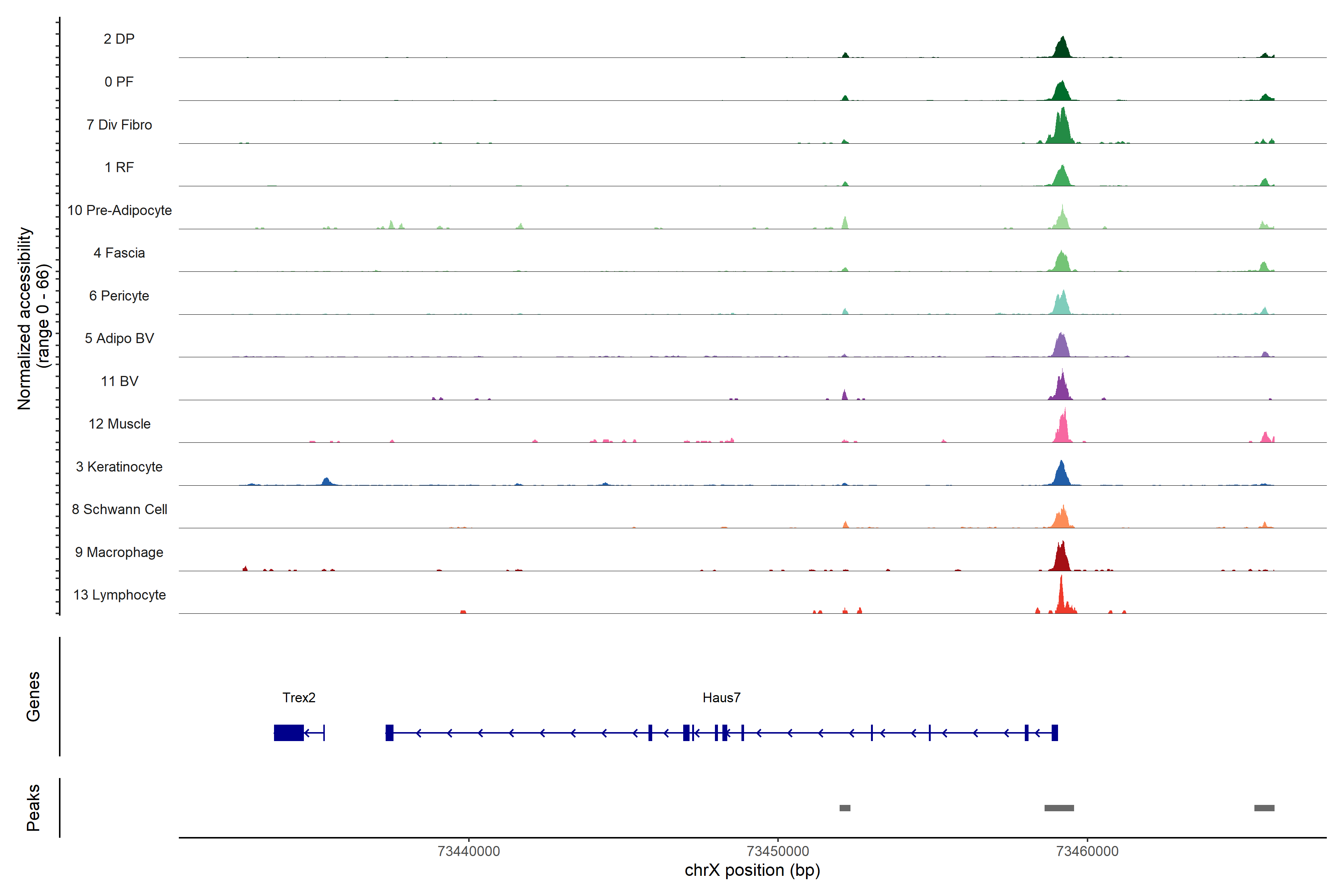Image resolution: width=1344 pixels, height=896 pixels.
Task: Click the leftmost gray peak bar
Action: click(x=844, y=808)
